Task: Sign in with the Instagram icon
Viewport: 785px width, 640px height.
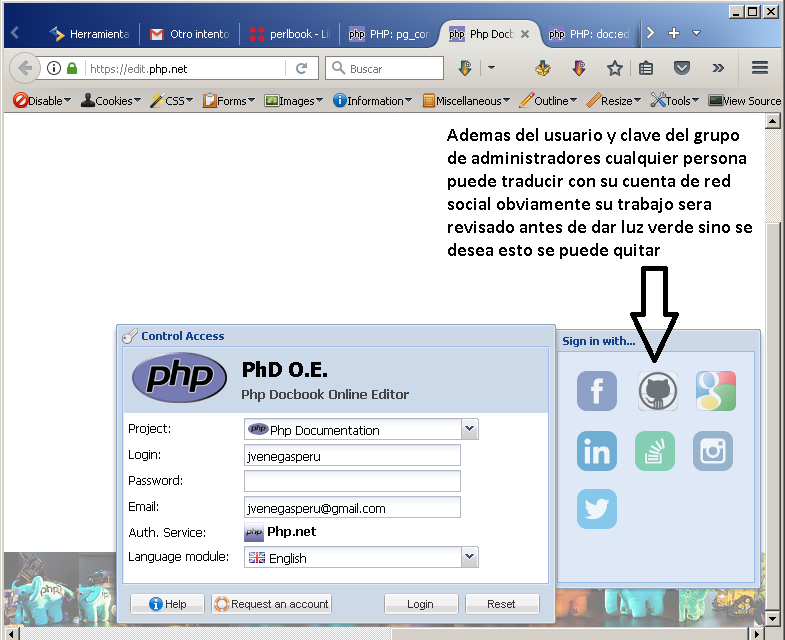Action: click(713, 451)
